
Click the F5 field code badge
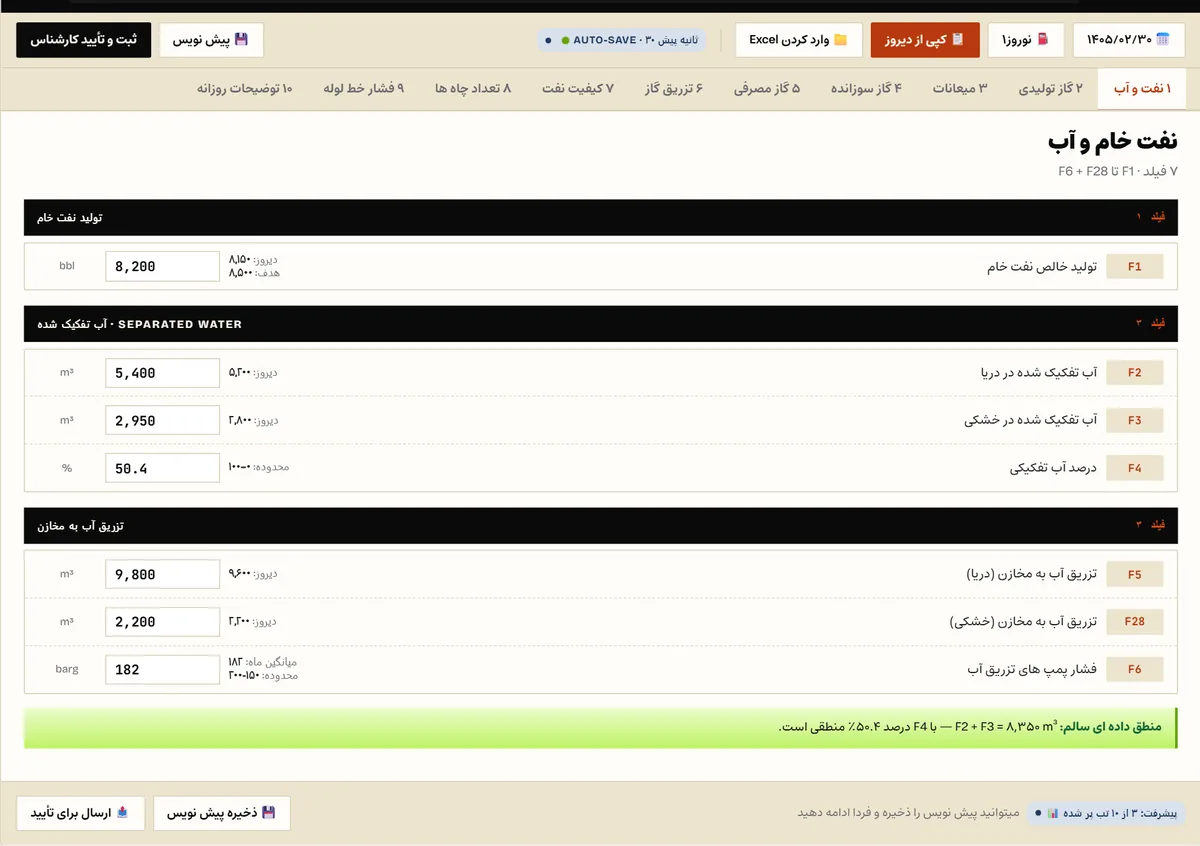point(1134,574)
